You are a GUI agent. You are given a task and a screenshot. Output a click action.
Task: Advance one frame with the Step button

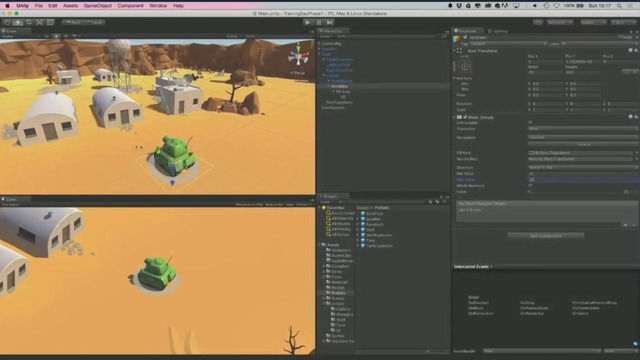coord(329,22)
